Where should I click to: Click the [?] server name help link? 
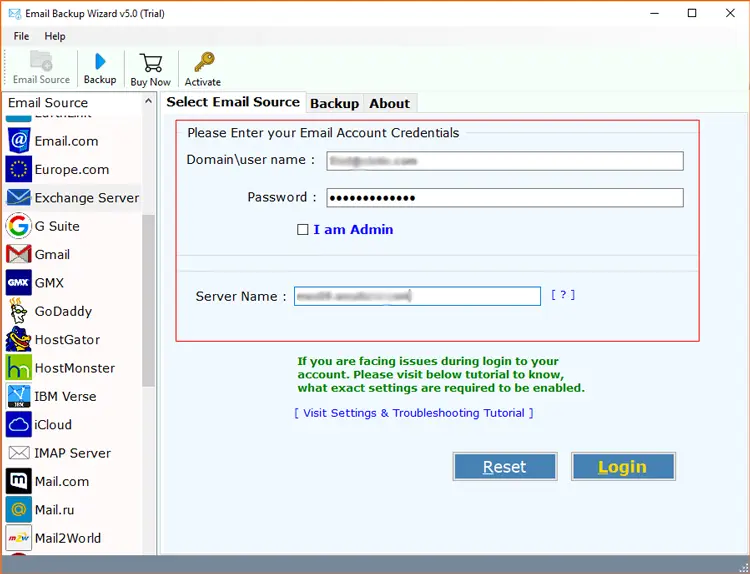point(562,295)
